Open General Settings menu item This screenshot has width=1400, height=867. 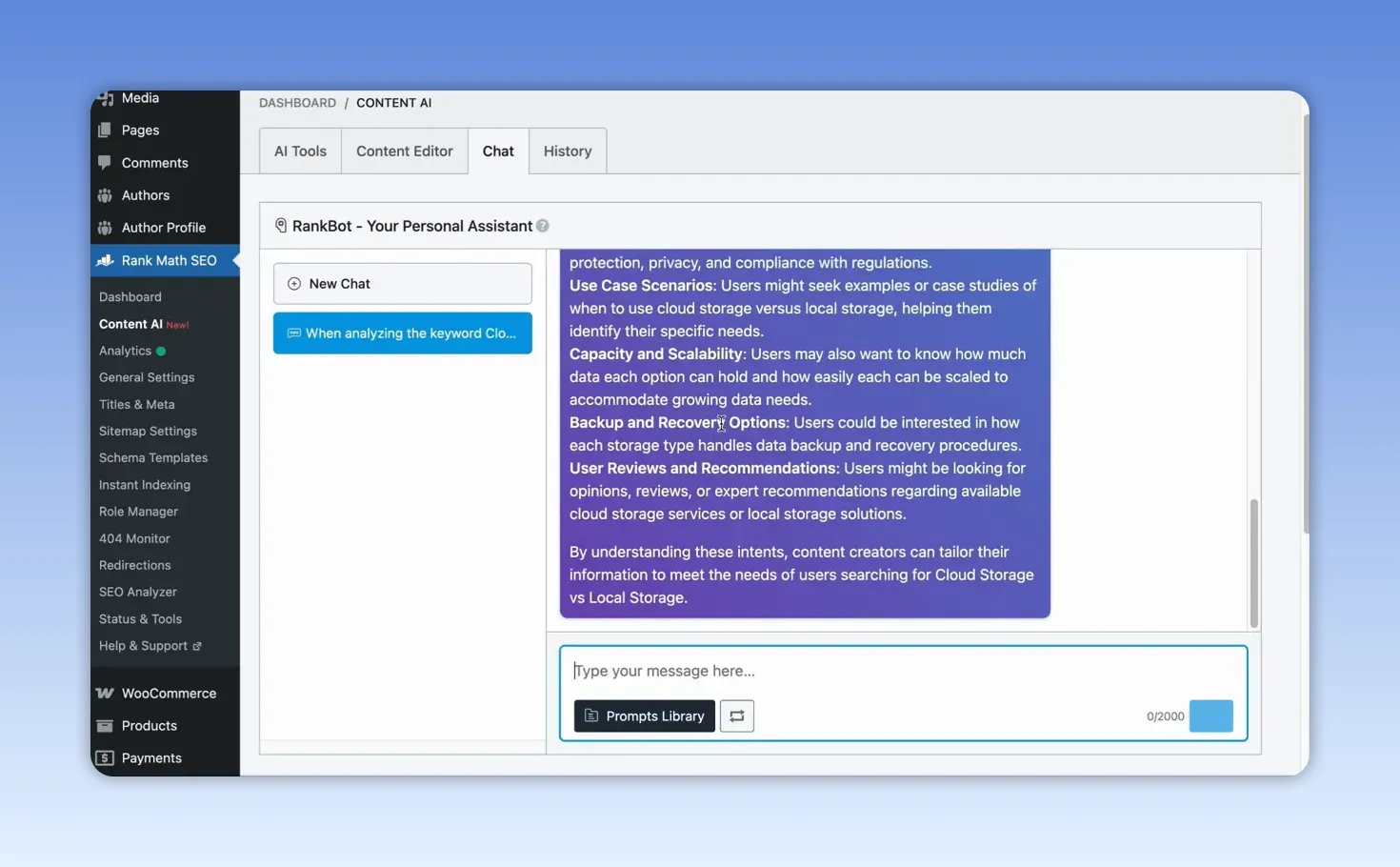click(x=147, y=377)
